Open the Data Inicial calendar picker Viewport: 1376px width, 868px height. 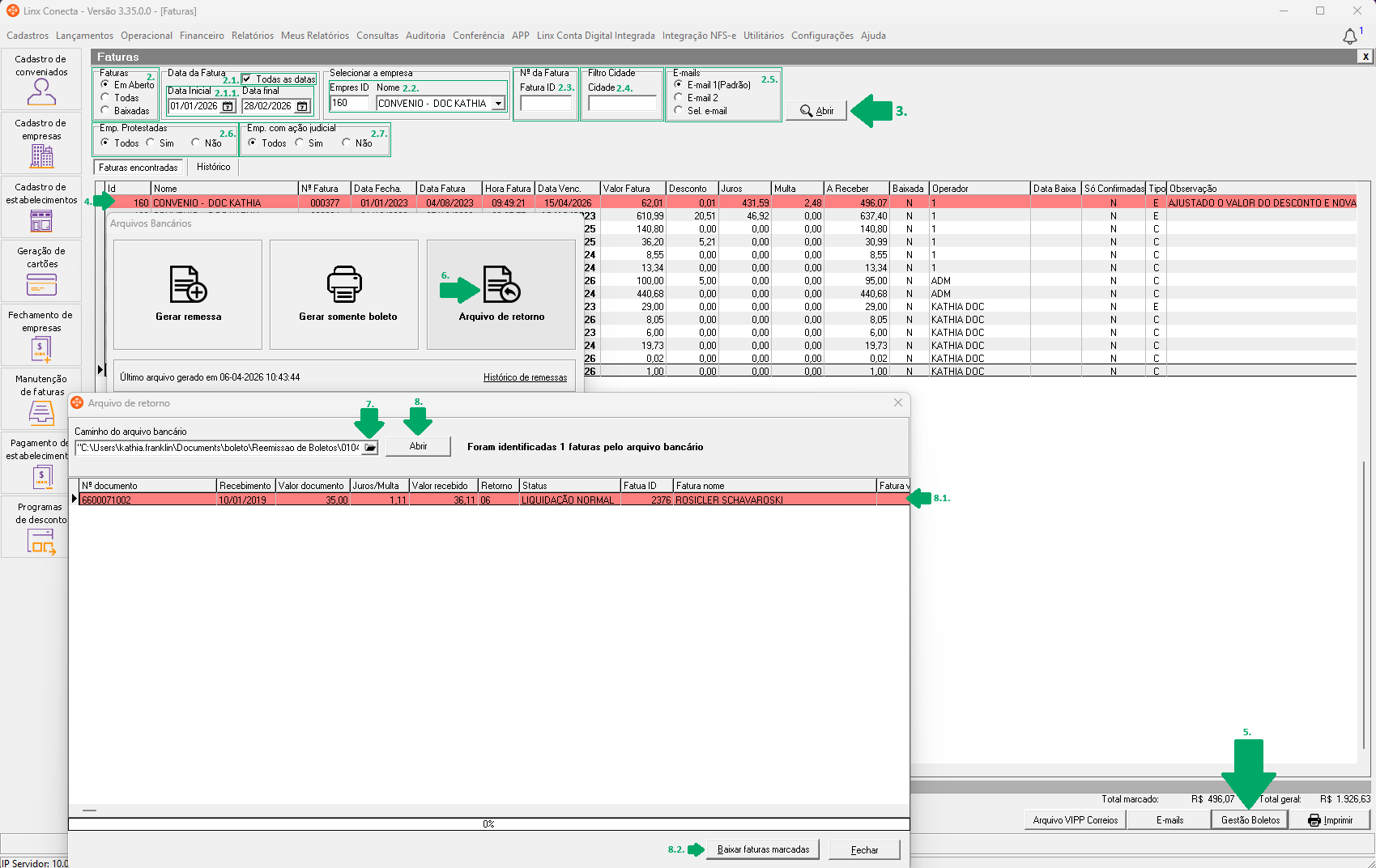click(228, 106)
